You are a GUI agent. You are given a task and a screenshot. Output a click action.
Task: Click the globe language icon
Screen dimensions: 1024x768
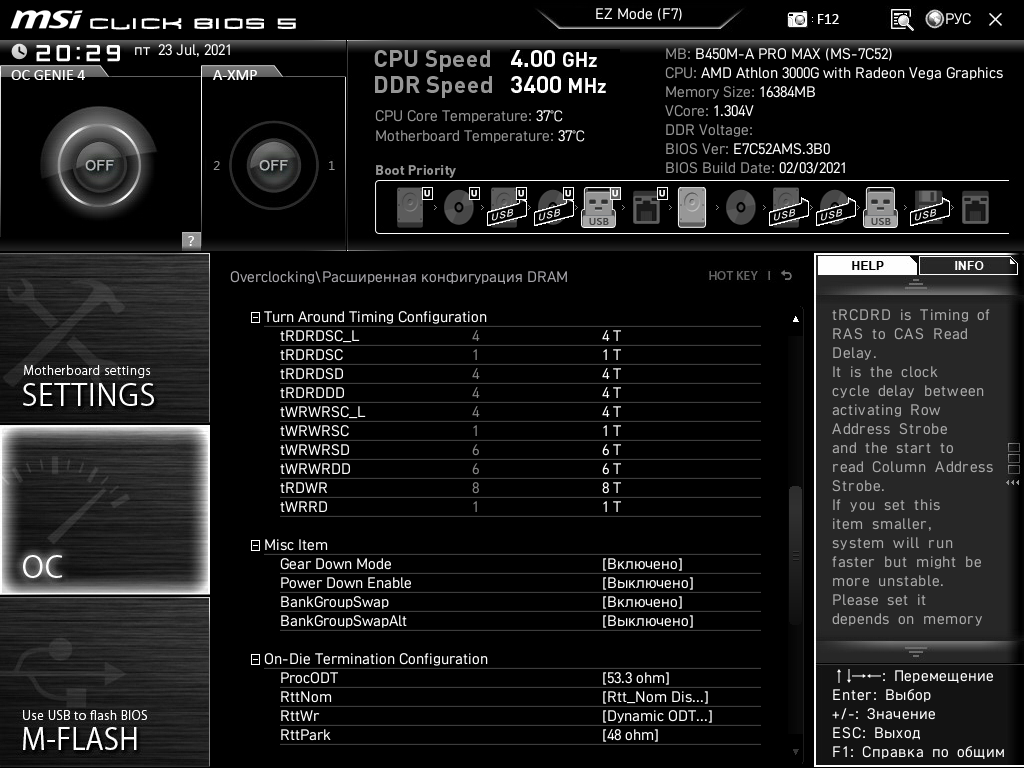tap(935, 19)
